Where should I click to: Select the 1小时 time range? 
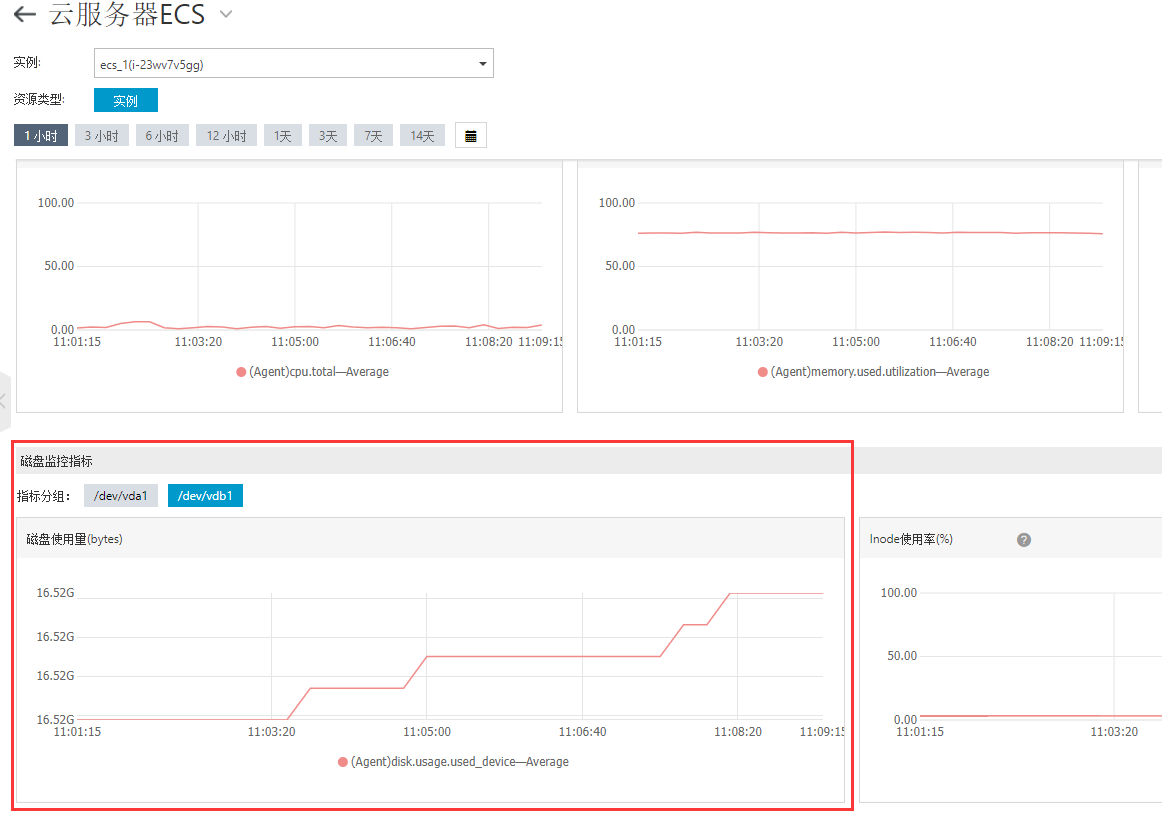(41, 136)
